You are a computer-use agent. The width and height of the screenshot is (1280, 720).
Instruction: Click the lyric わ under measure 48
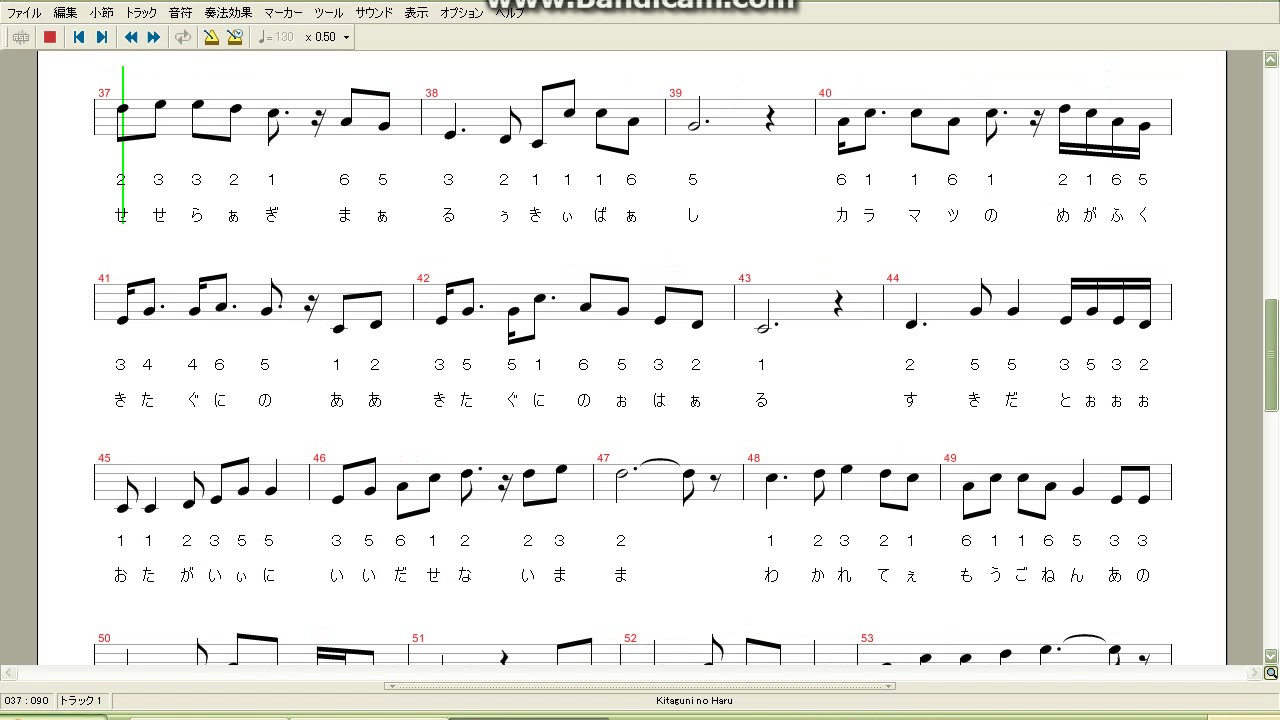(x=771, y=575)
